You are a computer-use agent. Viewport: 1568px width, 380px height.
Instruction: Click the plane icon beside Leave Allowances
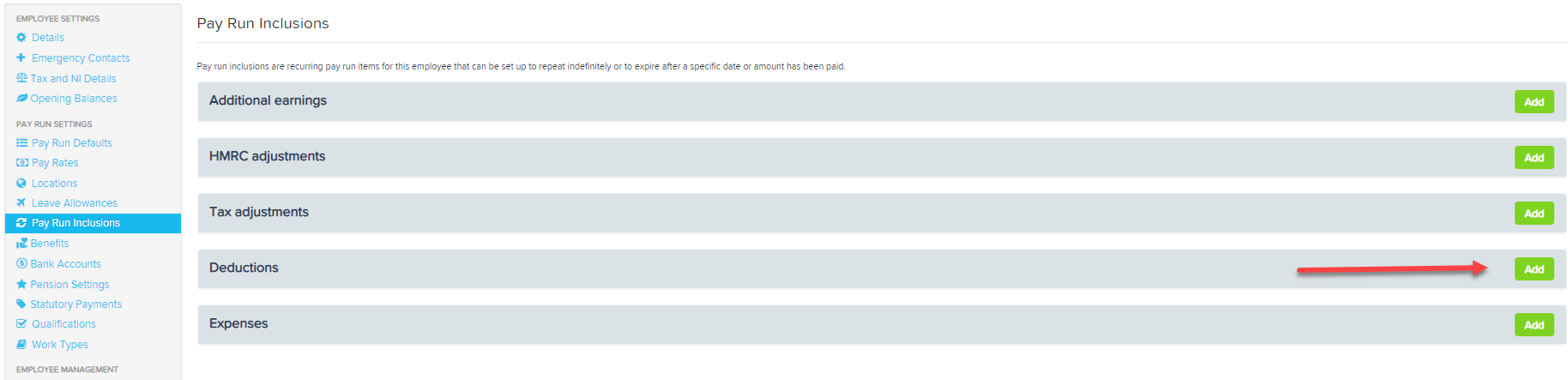point(21,203)
